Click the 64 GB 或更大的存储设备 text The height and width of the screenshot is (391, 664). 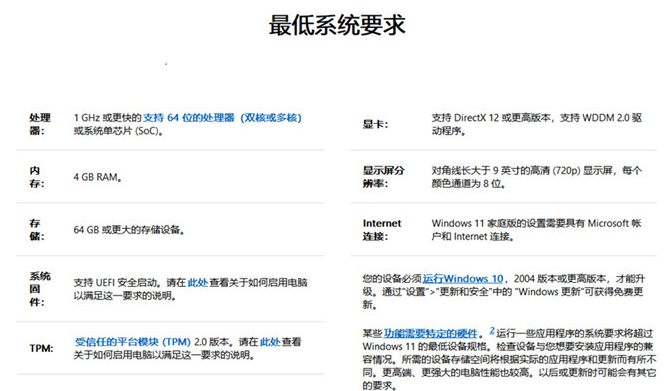[129, 230]
